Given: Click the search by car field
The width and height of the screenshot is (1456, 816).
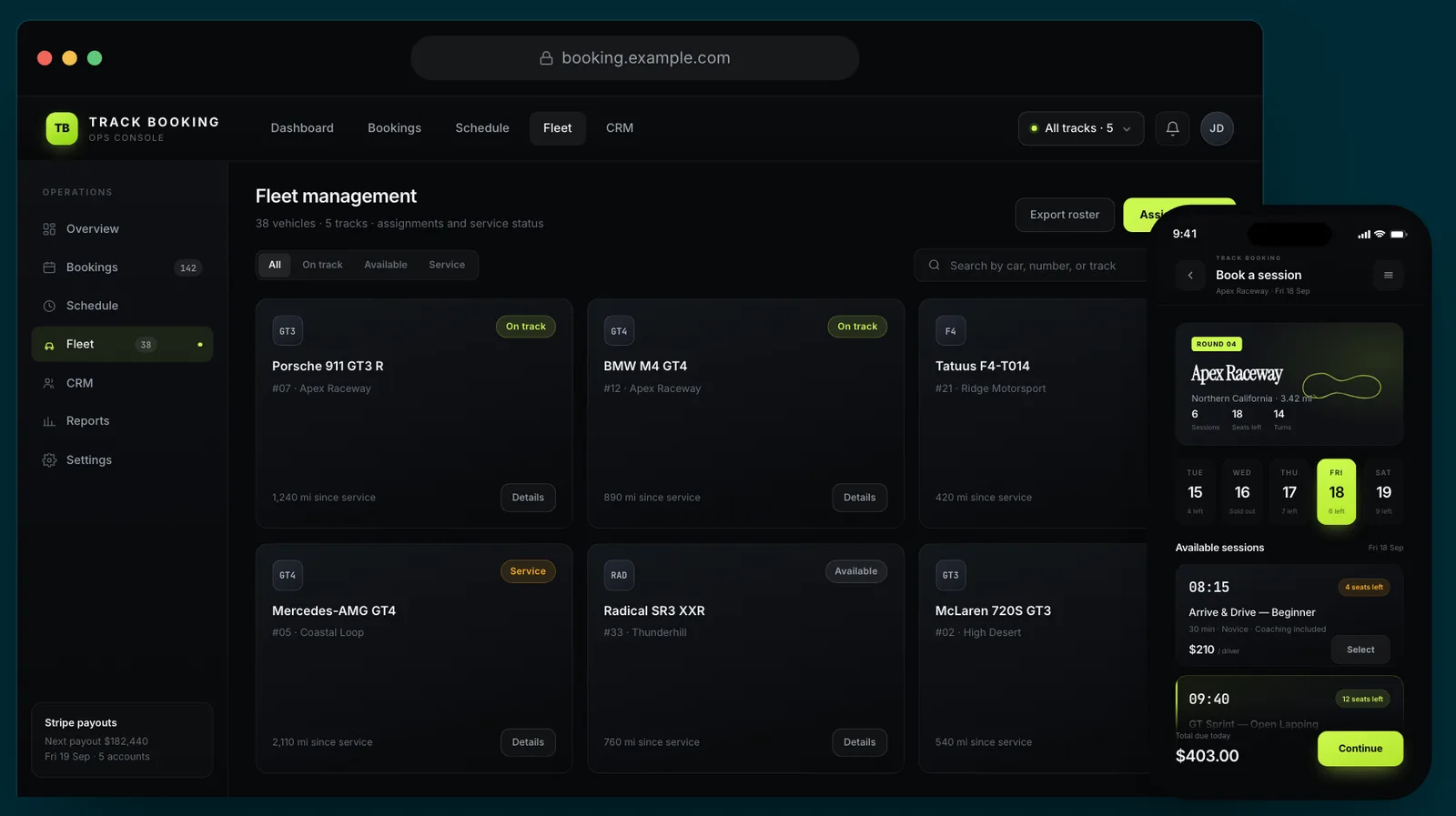Looking at the screenshot, I should point(1033,266).
